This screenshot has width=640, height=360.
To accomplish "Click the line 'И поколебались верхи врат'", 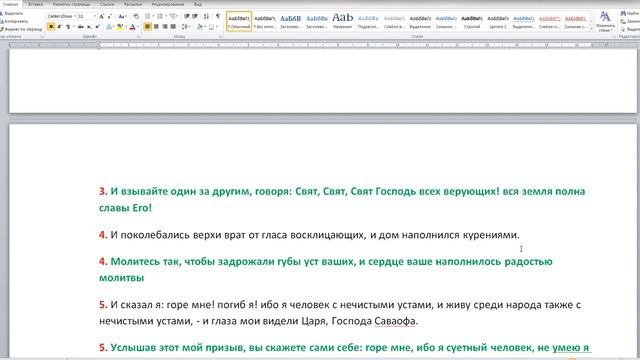I will point(309,235).
